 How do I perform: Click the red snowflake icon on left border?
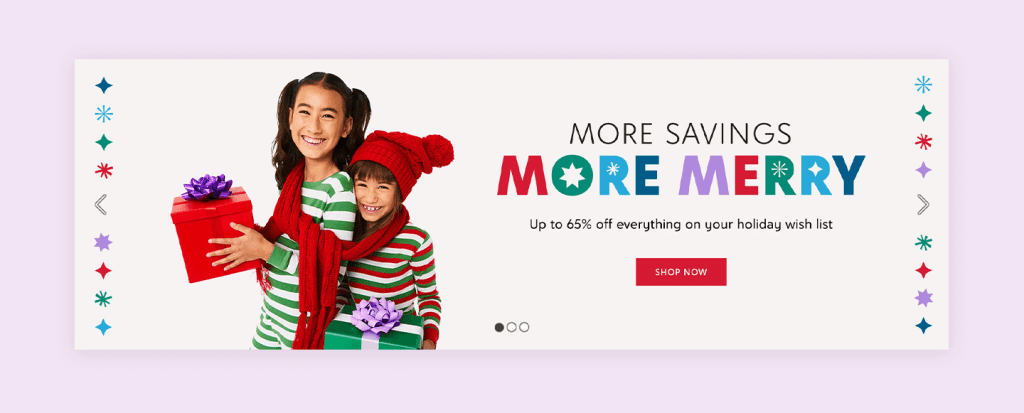[104, 171]
